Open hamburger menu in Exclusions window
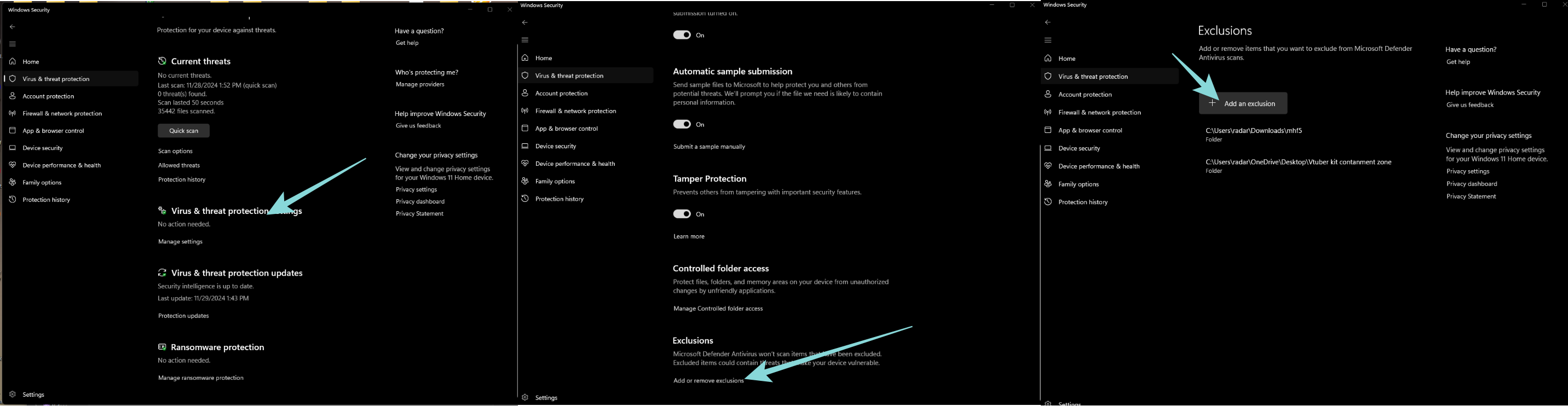 tap(1047, 40)
